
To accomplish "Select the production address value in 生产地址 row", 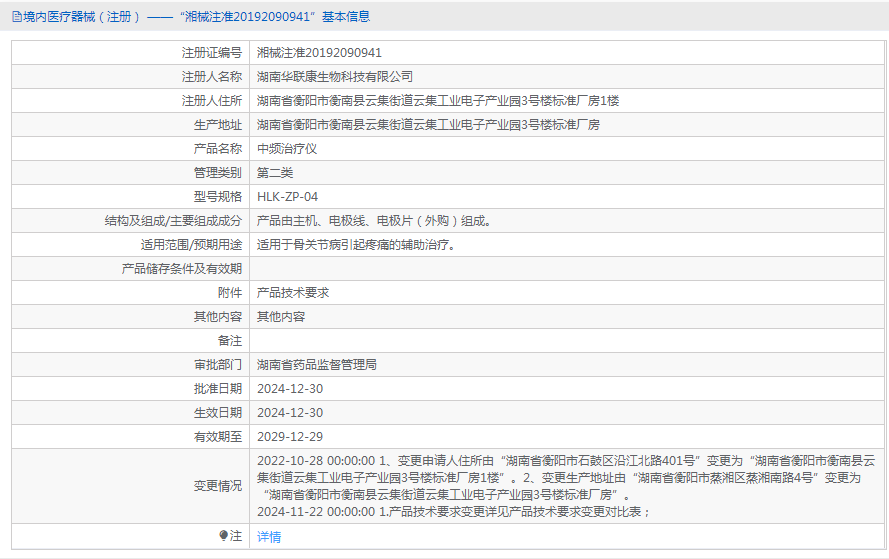I will pyautogui.click(x=428, y=125).
